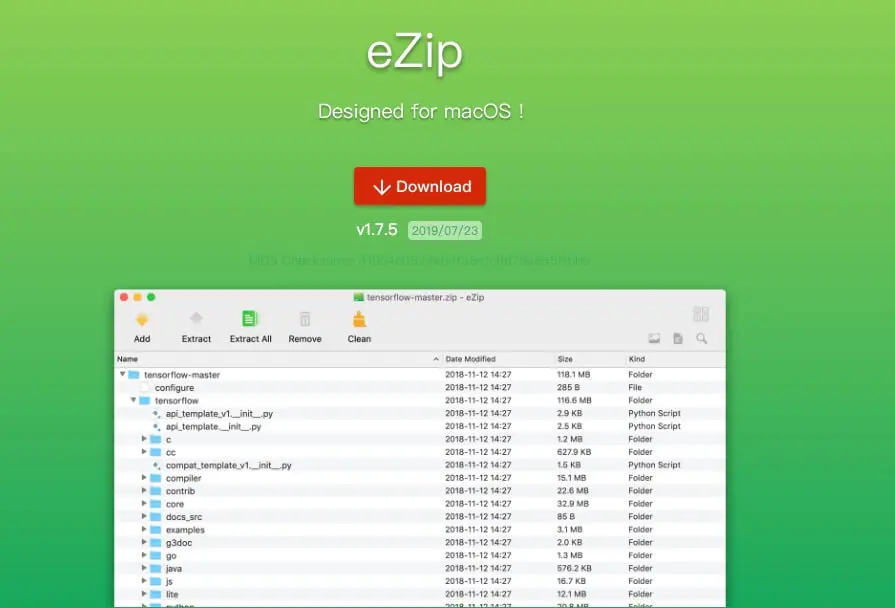The width and height of the screenshot is (895, 608).
Task: Click the Python icon of api_template_v1.__init__.py
Action: coord(156,413)
